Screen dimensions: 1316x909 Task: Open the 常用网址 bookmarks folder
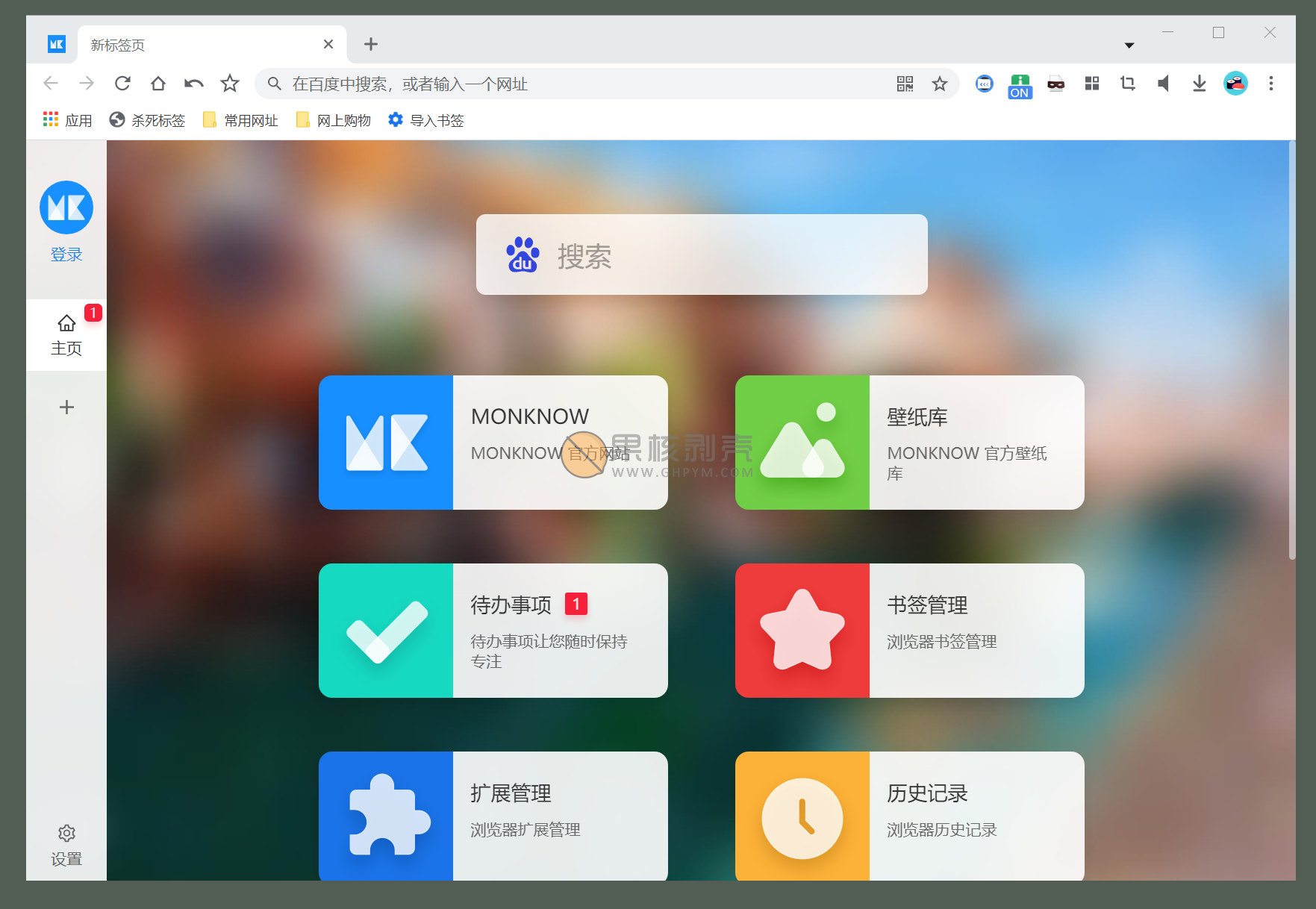tap(240, 120)
